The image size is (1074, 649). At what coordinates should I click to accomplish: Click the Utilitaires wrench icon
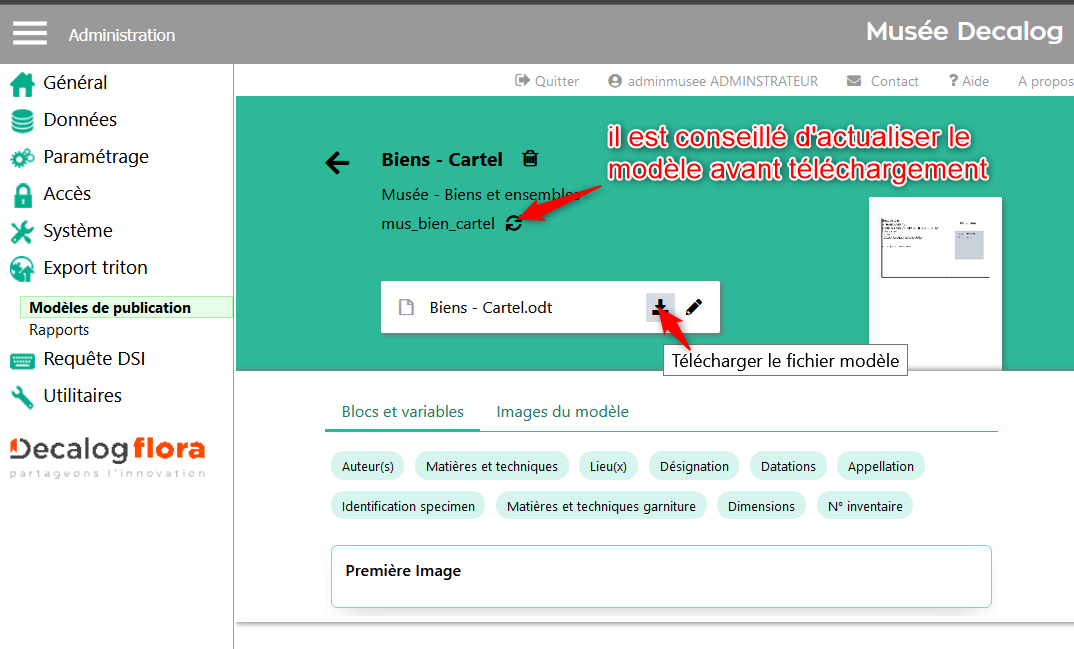pyautogui.click(x=22, y=397)
